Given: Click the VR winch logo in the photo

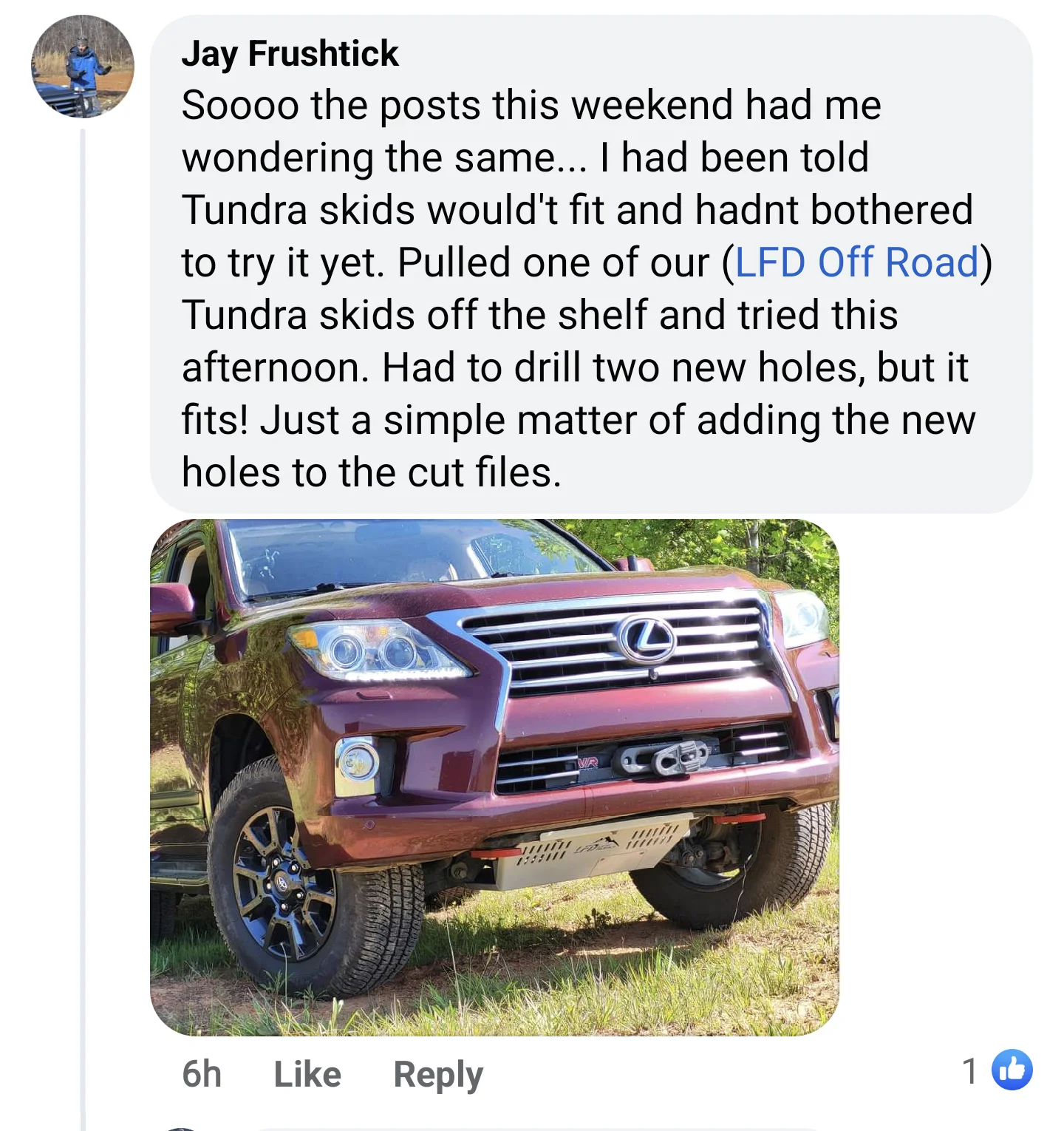Looking at the screenshot, I should tap(588, 761).
